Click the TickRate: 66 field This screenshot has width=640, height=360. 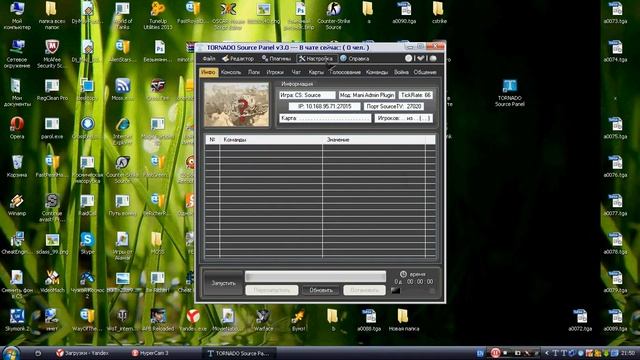tap(416, 95)
